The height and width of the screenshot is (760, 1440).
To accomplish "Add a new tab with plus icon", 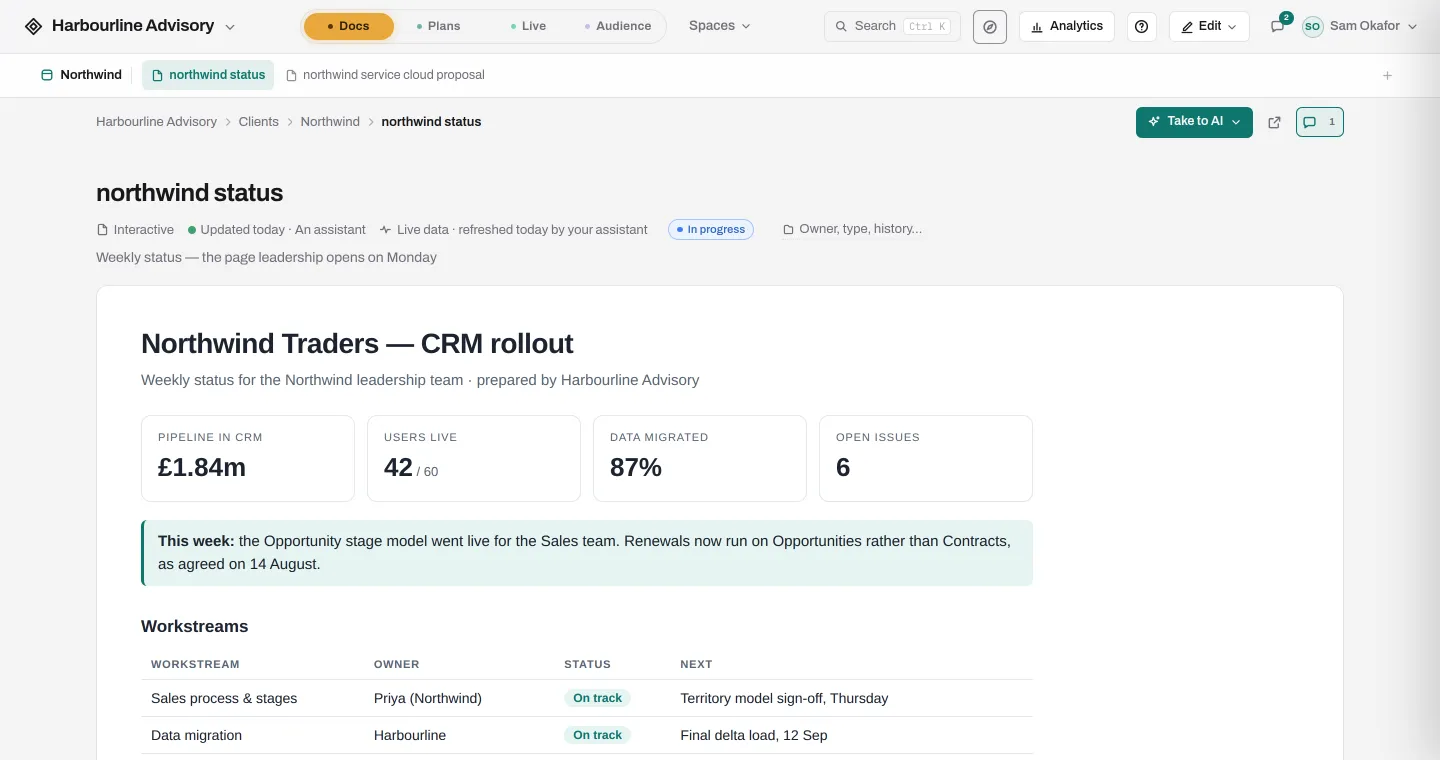I will tap(1387, 76).
